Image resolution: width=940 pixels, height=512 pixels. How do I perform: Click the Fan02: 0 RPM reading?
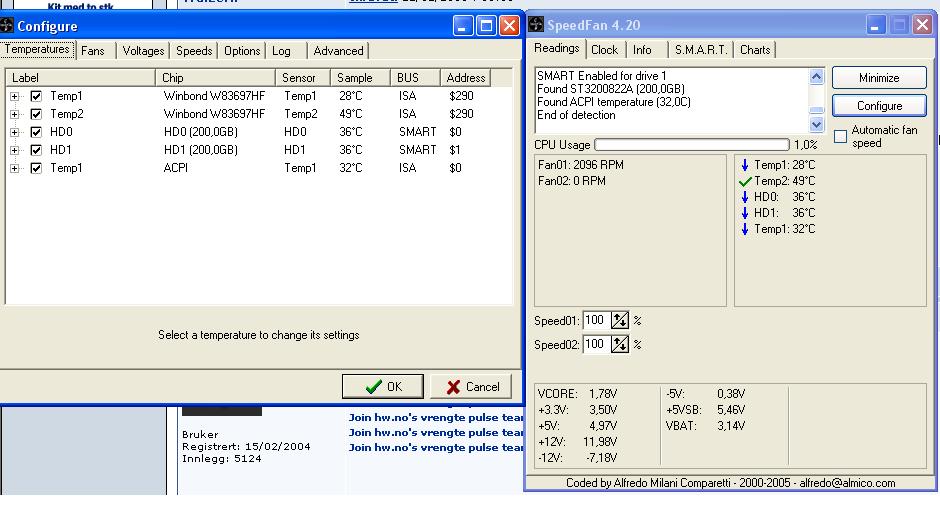[572, 181]
